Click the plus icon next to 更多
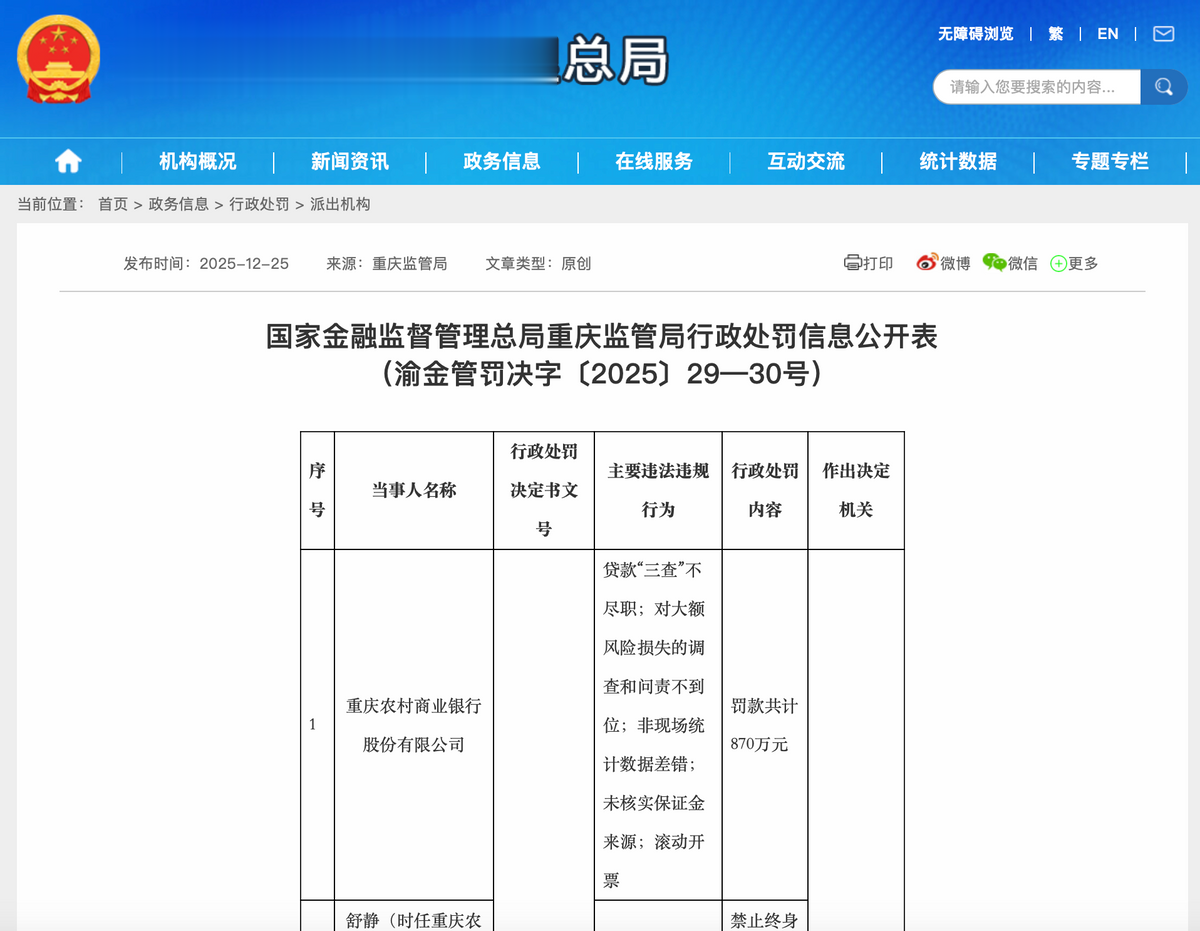Viewport: 1200px width, 931px height. tap(1058, 263)
